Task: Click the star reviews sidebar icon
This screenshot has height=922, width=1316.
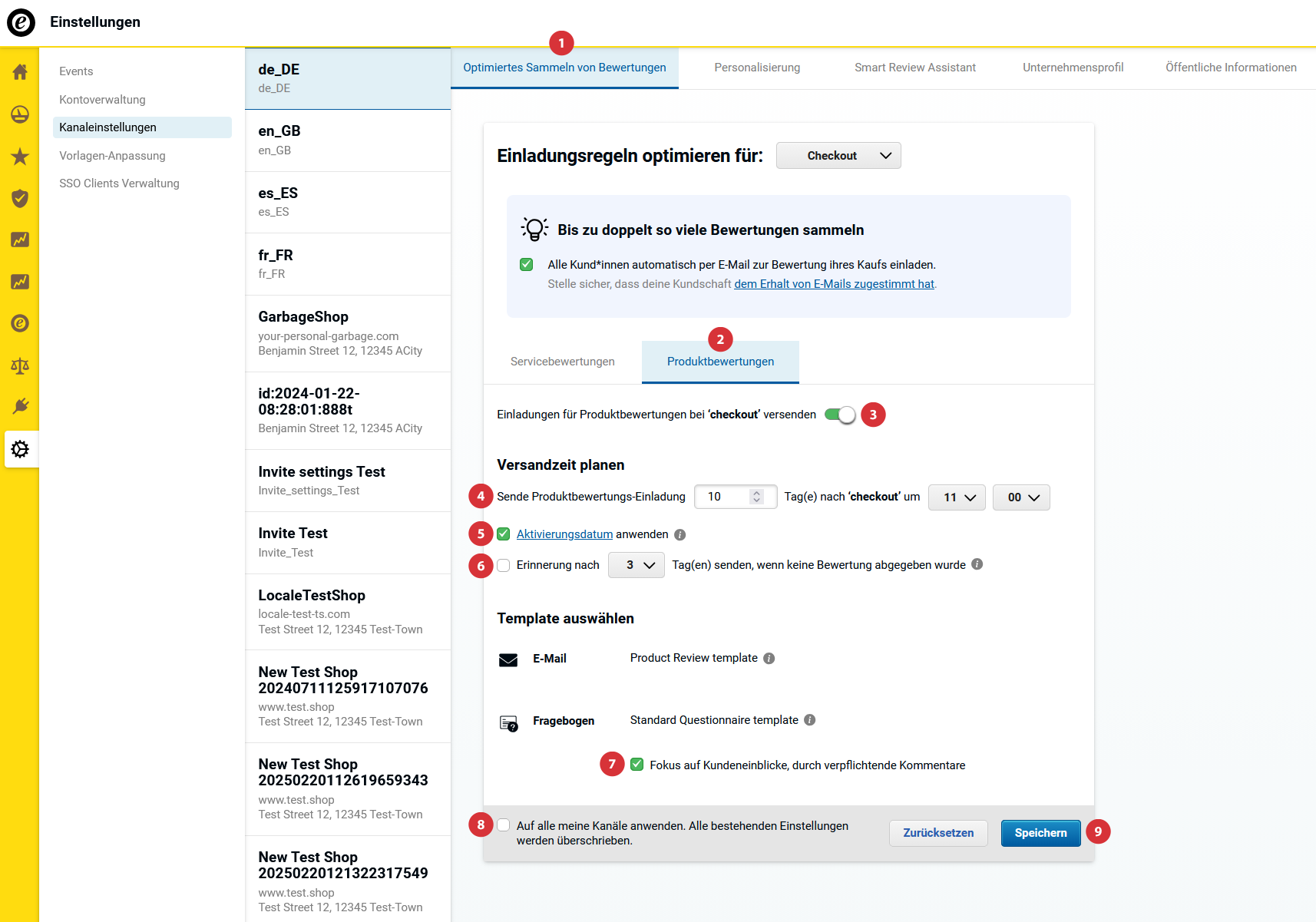Action: pos(20,157)
